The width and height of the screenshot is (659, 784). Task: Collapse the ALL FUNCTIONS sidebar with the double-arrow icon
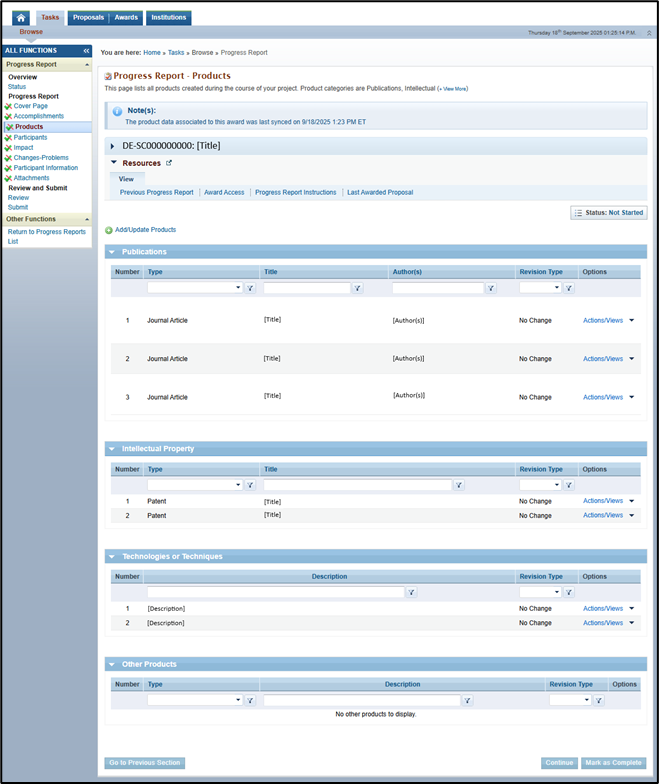click(x=86, y=50)
